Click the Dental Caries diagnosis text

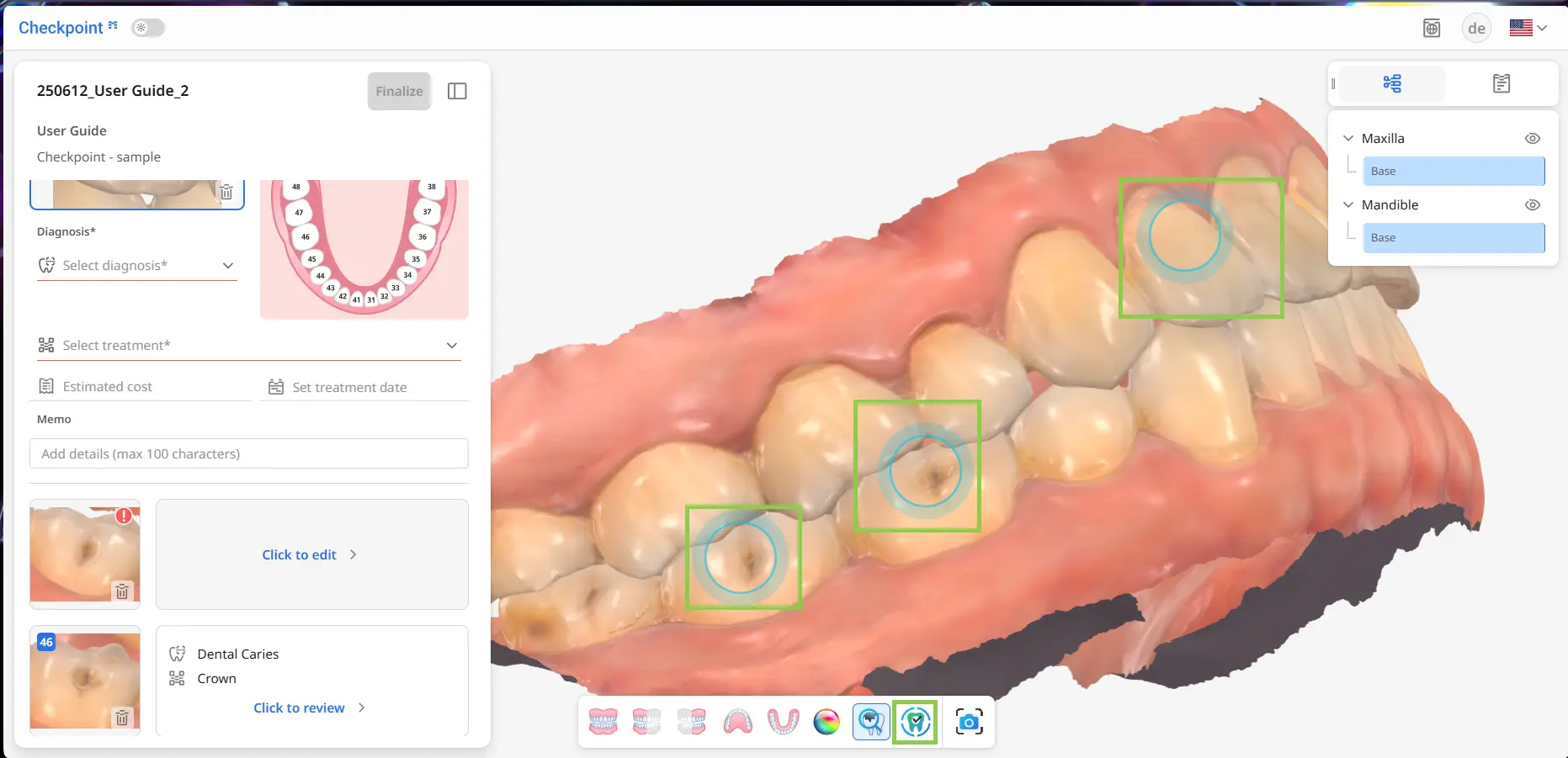pyautogui.click(x=238, y=654)
